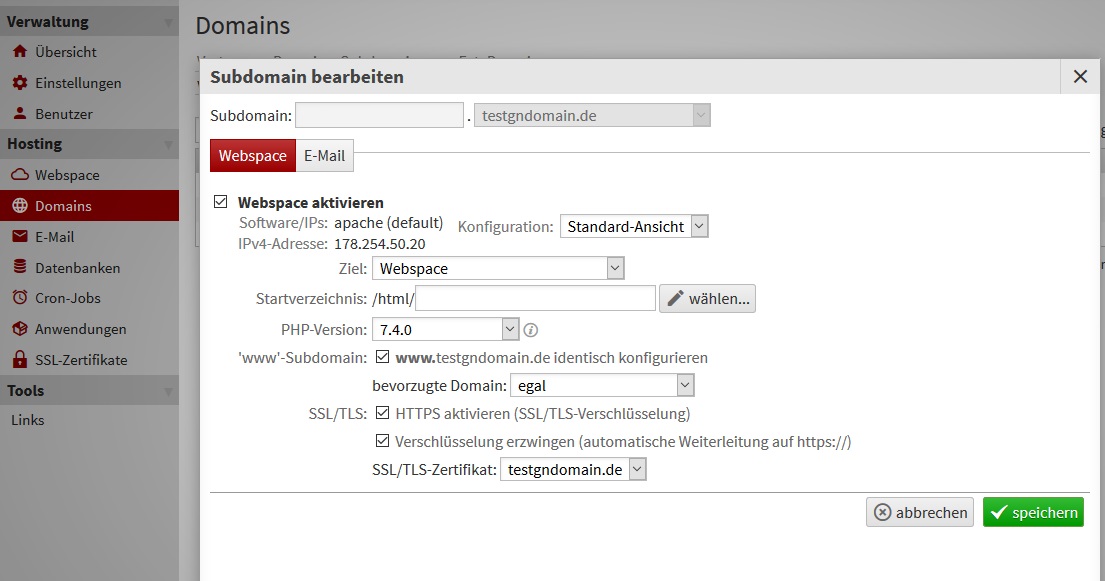This screenshot has width=1105, height=581.
Task: Uncheck the Webspace aktivieren checkbox
Action: [x=221, y=202]
